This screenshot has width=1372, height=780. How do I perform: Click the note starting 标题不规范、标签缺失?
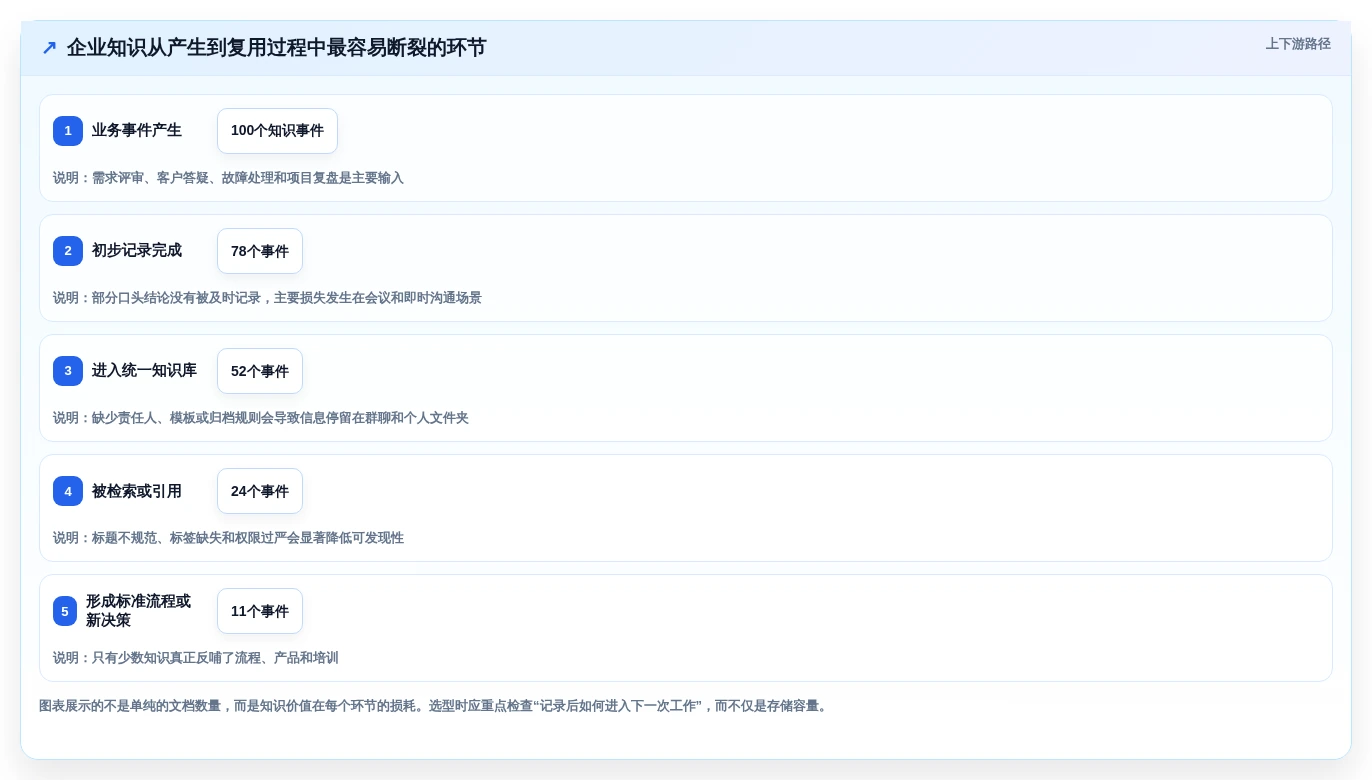pyautogui.click(x=228, y=538)
